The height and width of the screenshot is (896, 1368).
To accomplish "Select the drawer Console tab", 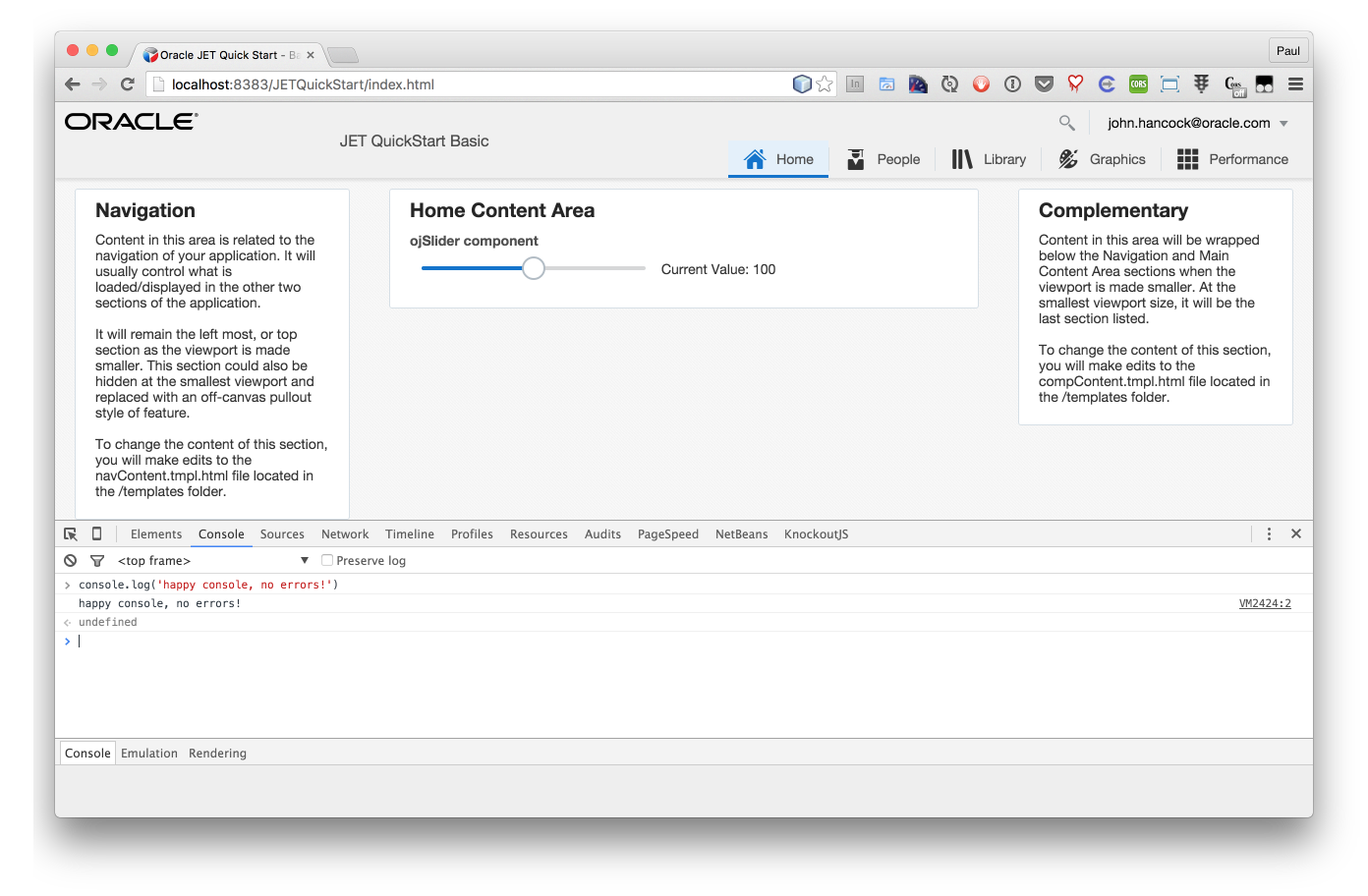I will click(x=87, y=754).
